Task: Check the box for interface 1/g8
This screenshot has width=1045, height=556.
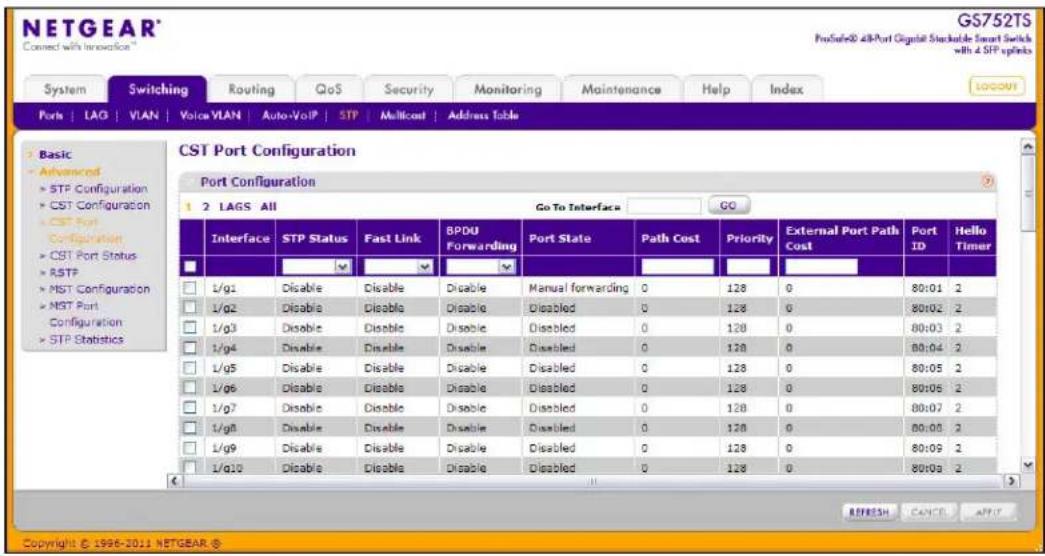Action: [x=192, y=427]
